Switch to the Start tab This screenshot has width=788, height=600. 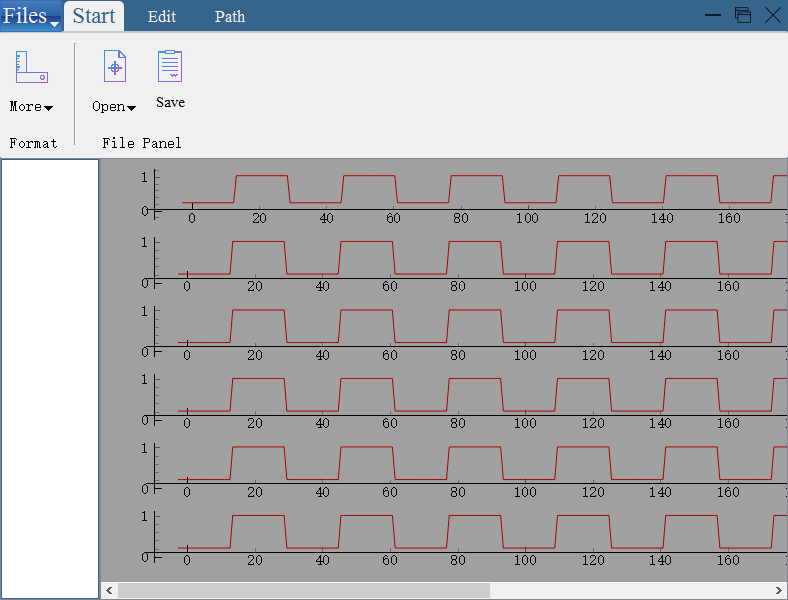click(94, 16)
